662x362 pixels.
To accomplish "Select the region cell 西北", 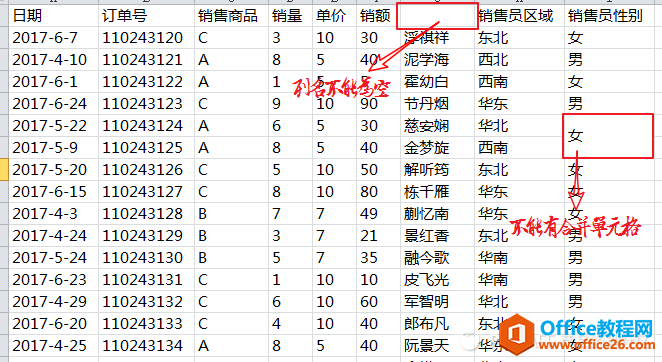I will [x=519, y=60].
